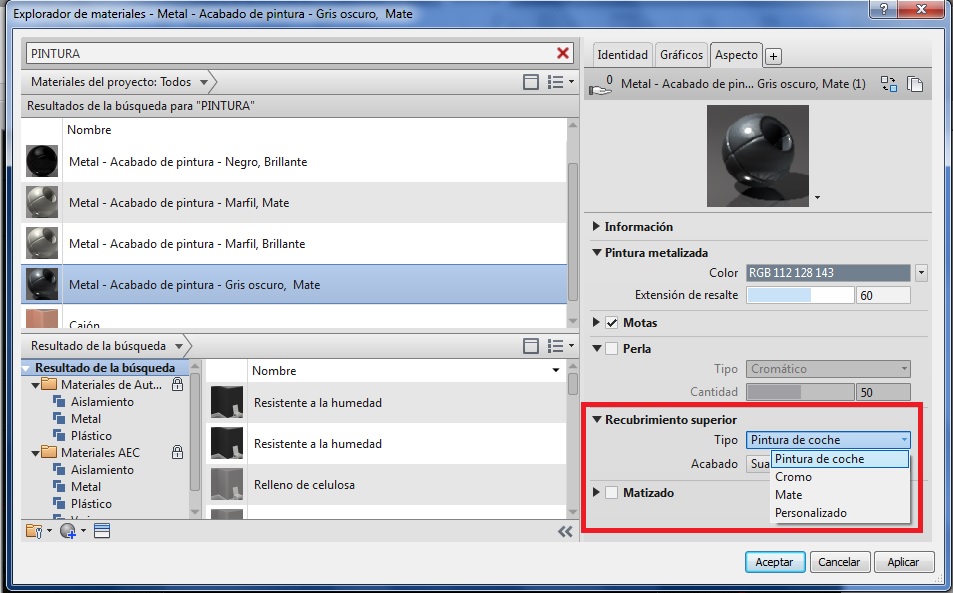Screen dimensions: 953x593
Task: Click the create new material sphere icon
Action: (x=68, y=531)
